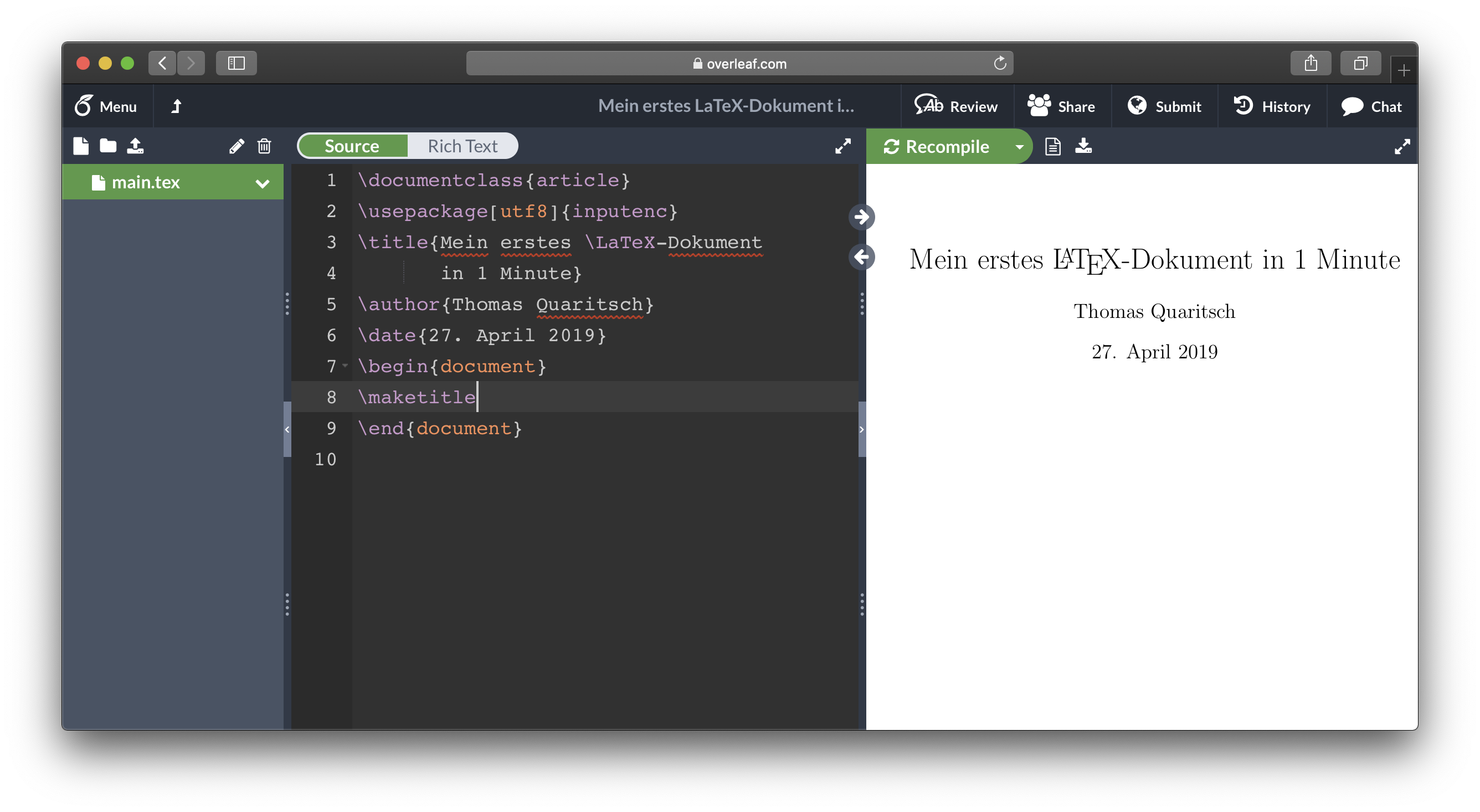
Task: Switch to Rich Text editor mode
Action: point(462,146)
